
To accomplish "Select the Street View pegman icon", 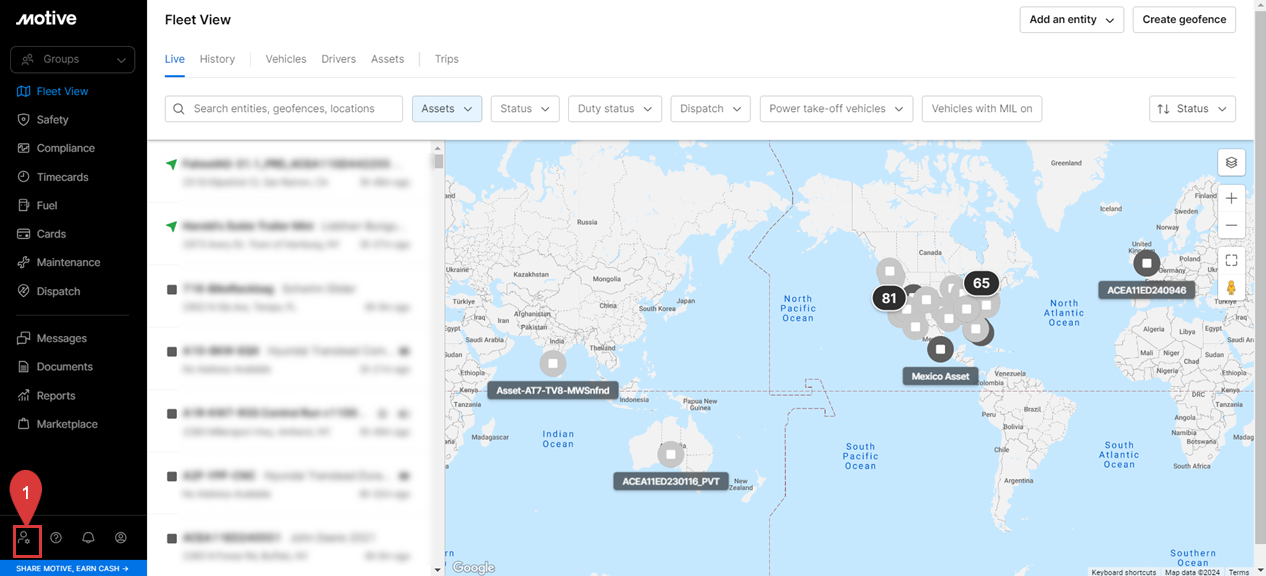I will 1231,288.
